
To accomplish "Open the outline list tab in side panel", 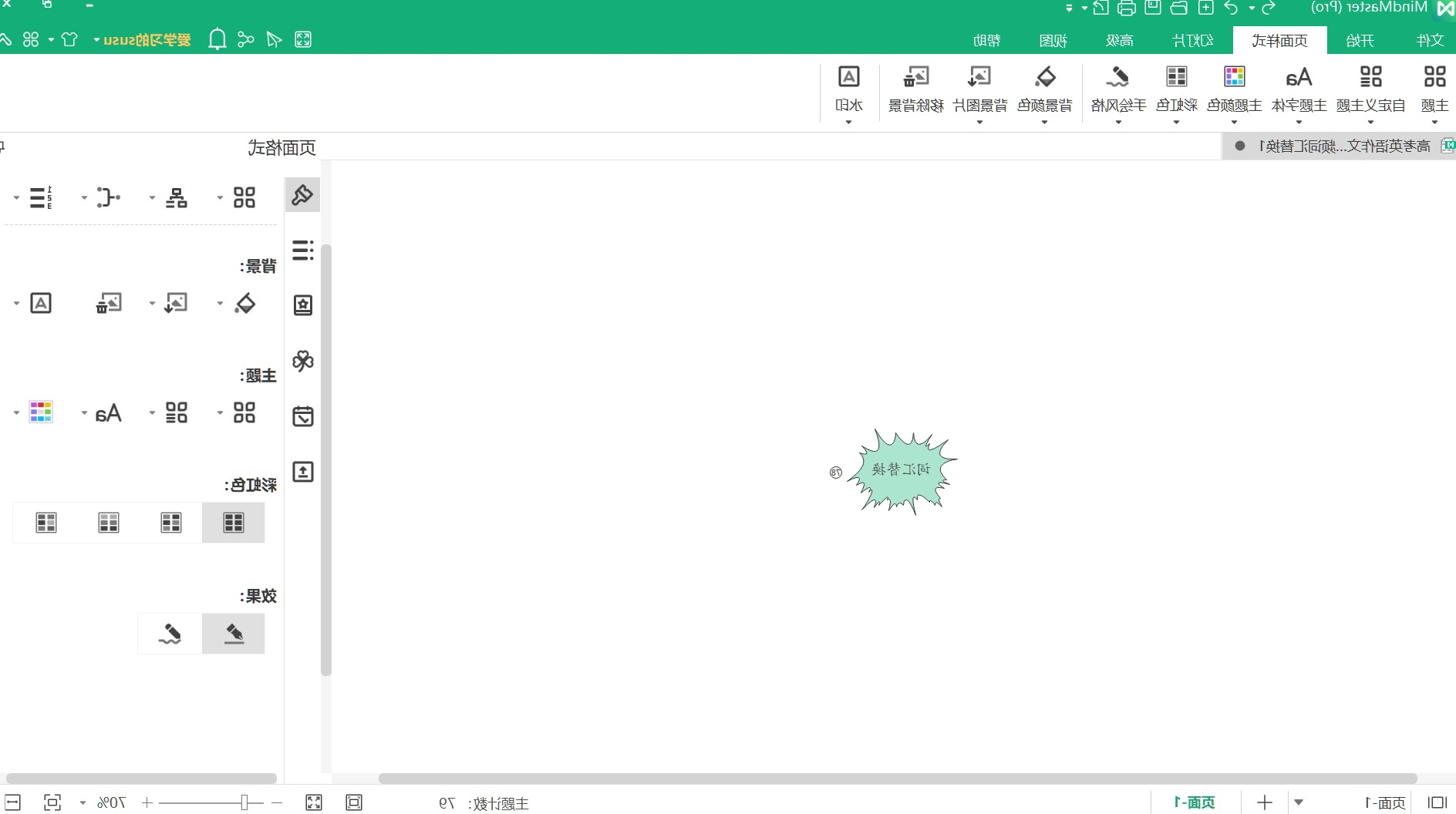I will pyautogui.click(x=302, y=250).
